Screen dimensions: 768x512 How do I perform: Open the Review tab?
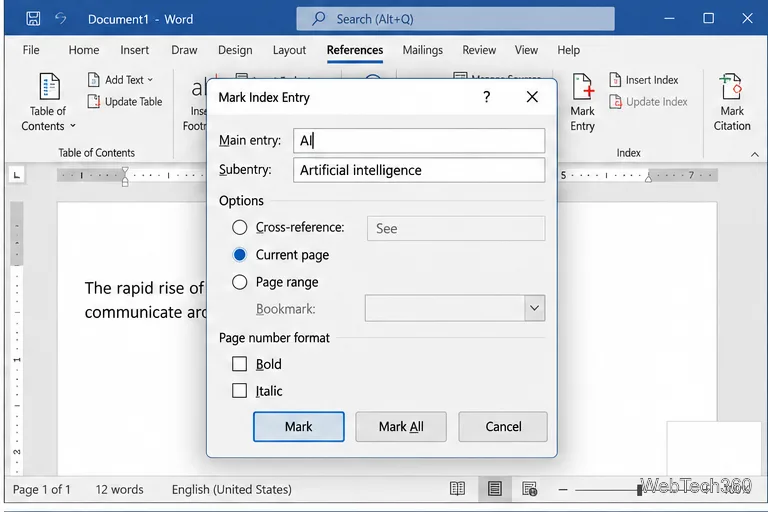479,50
